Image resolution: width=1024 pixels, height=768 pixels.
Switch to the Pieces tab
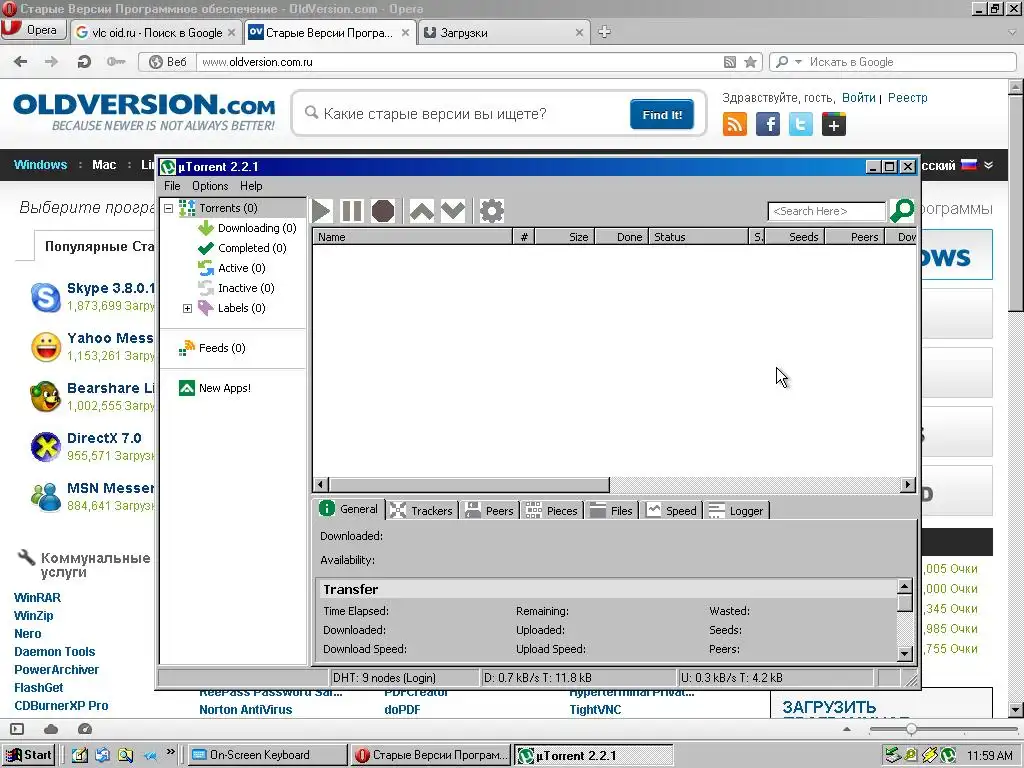click(552, 511)
